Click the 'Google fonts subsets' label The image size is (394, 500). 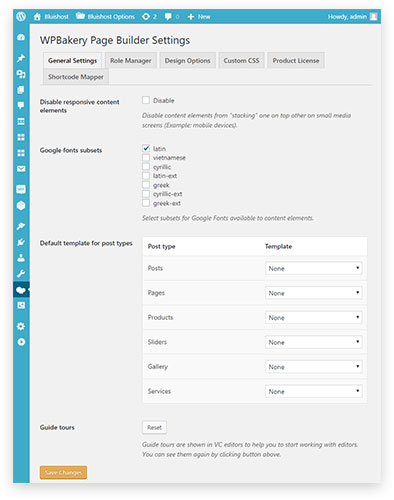tap(71, 150)
